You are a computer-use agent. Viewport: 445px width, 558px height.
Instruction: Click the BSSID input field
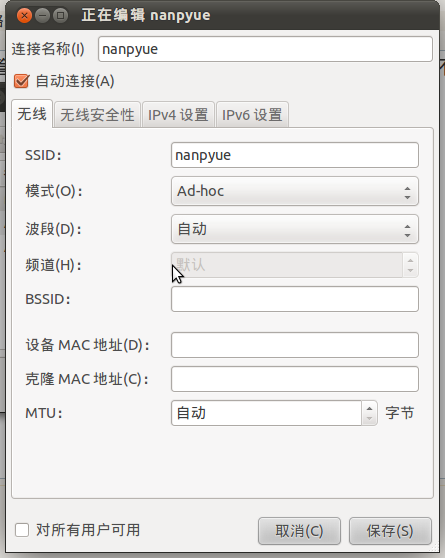(x=295, y=299)
